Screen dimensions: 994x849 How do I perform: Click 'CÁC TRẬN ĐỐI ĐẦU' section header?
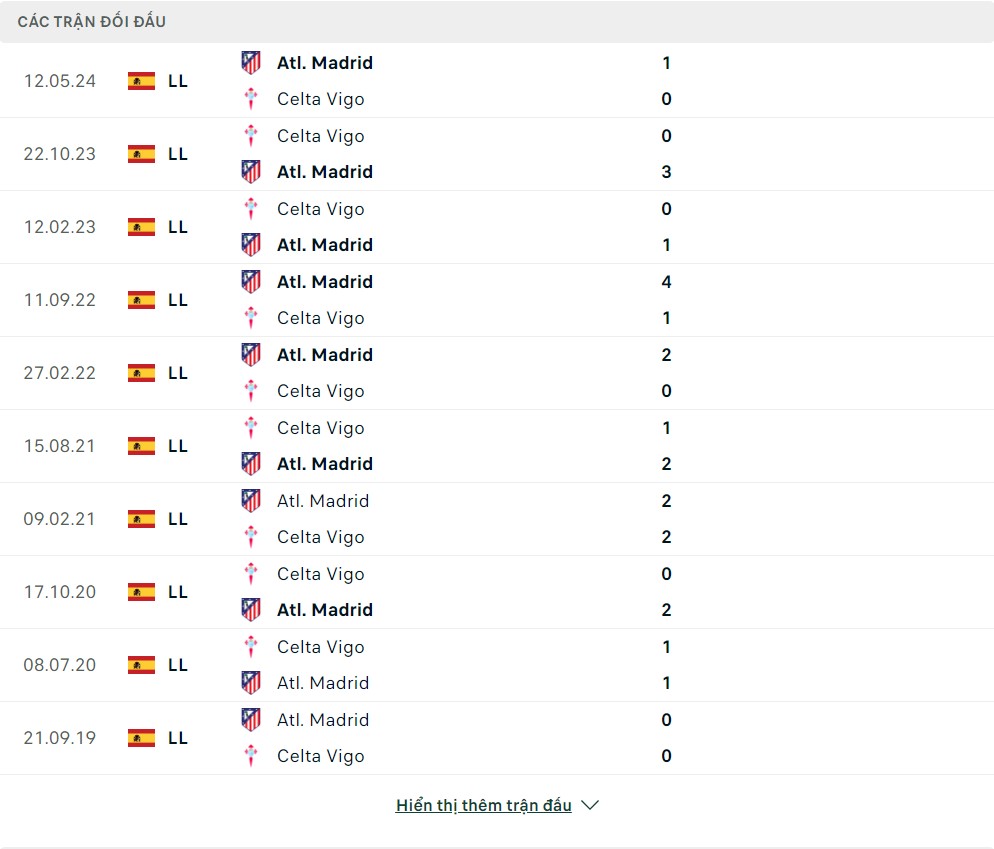pos(92,21)
